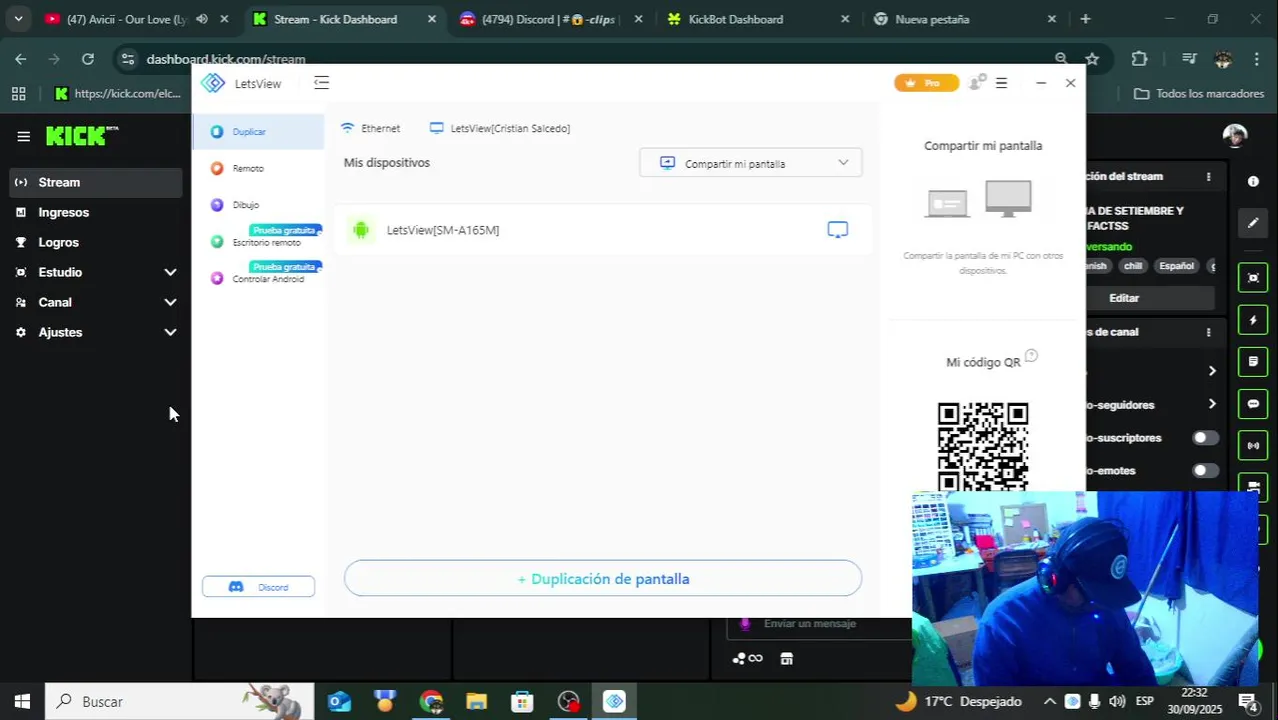Click the Español tag chip
Image resolution: width=1278 pixels, height=720 pixels.
1176,266
